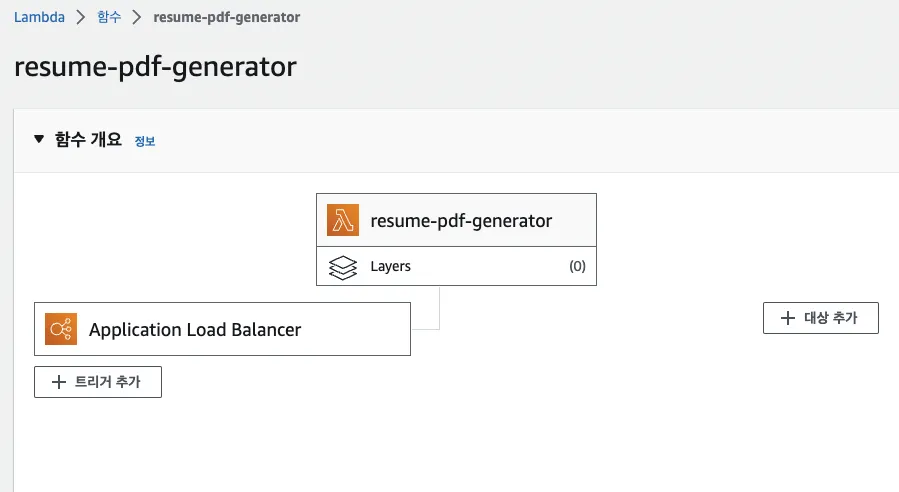The image size is (899, 492).
Task: Click the Layers stack icon
Action: point(343,267)
